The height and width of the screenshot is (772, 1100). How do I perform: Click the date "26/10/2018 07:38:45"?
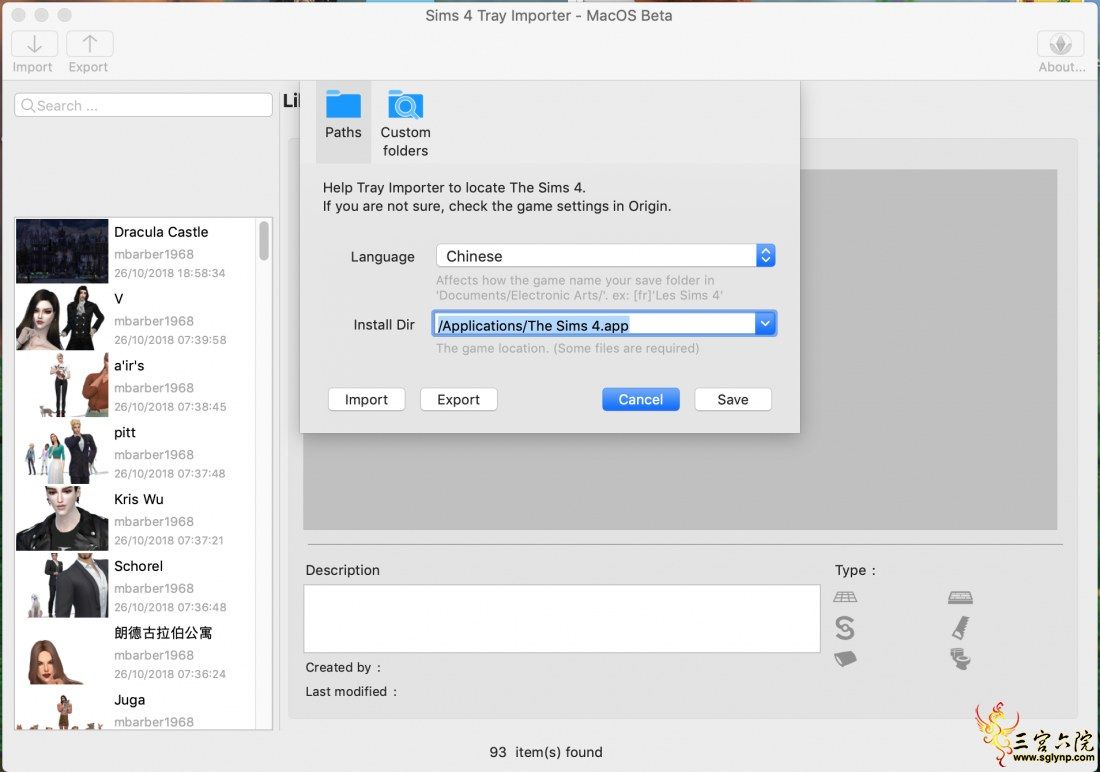pyautogui.click(x=170, y=406)
